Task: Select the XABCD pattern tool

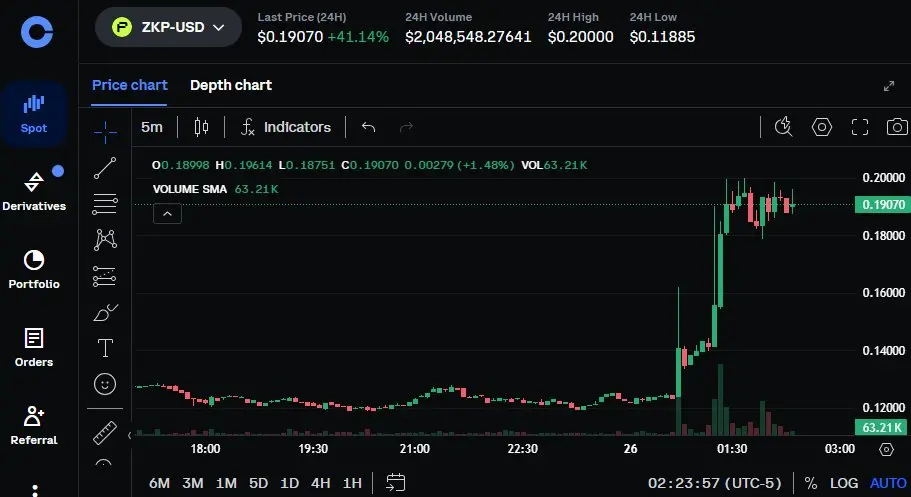Action: click(105, 239)
